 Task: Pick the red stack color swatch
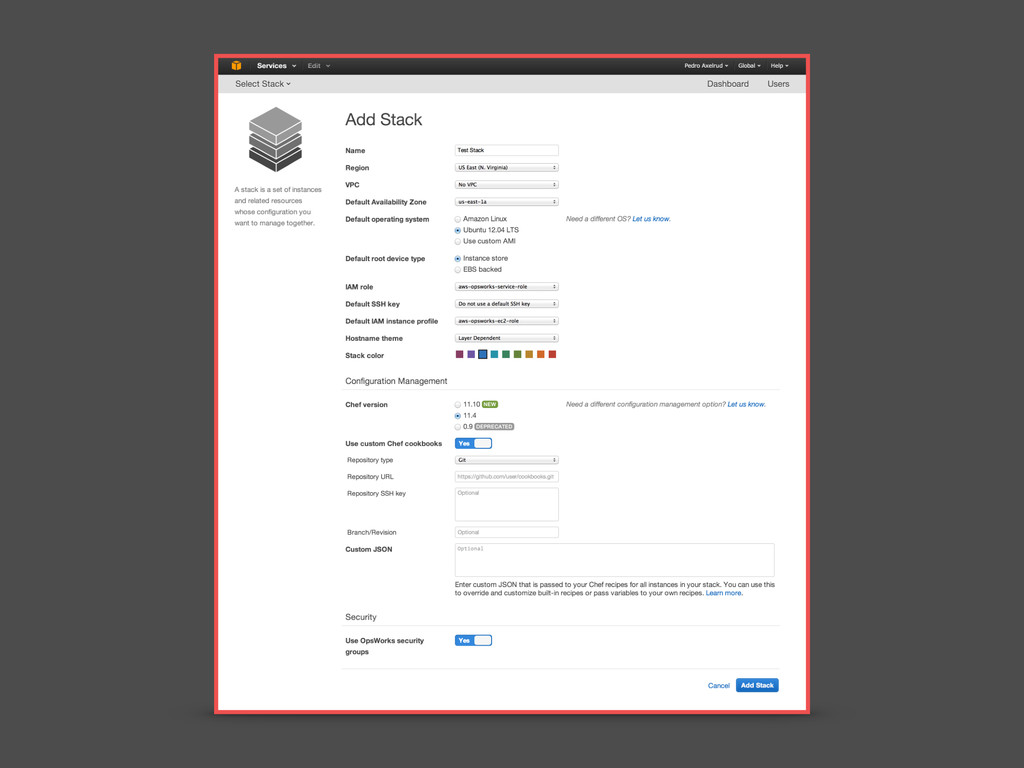click(552, 355)
